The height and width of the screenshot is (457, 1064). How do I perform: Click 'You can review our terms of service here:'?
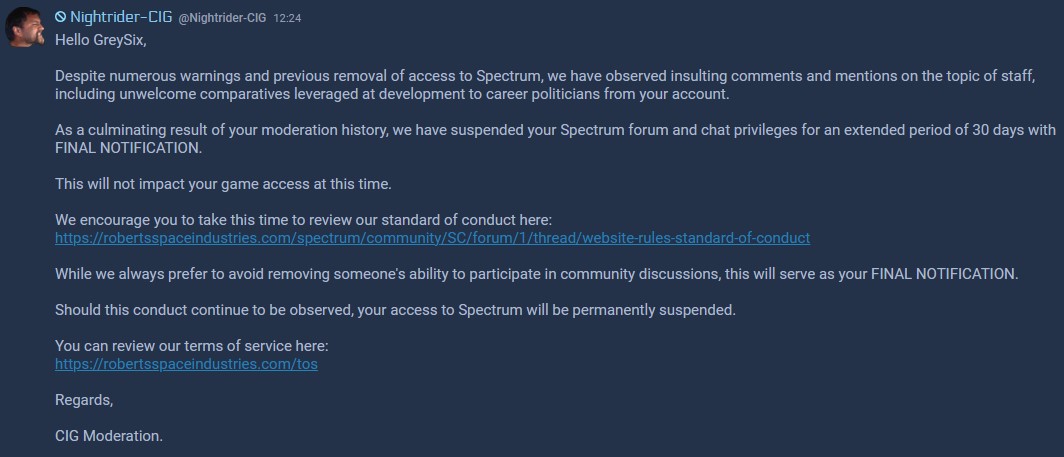coord(191,346)
